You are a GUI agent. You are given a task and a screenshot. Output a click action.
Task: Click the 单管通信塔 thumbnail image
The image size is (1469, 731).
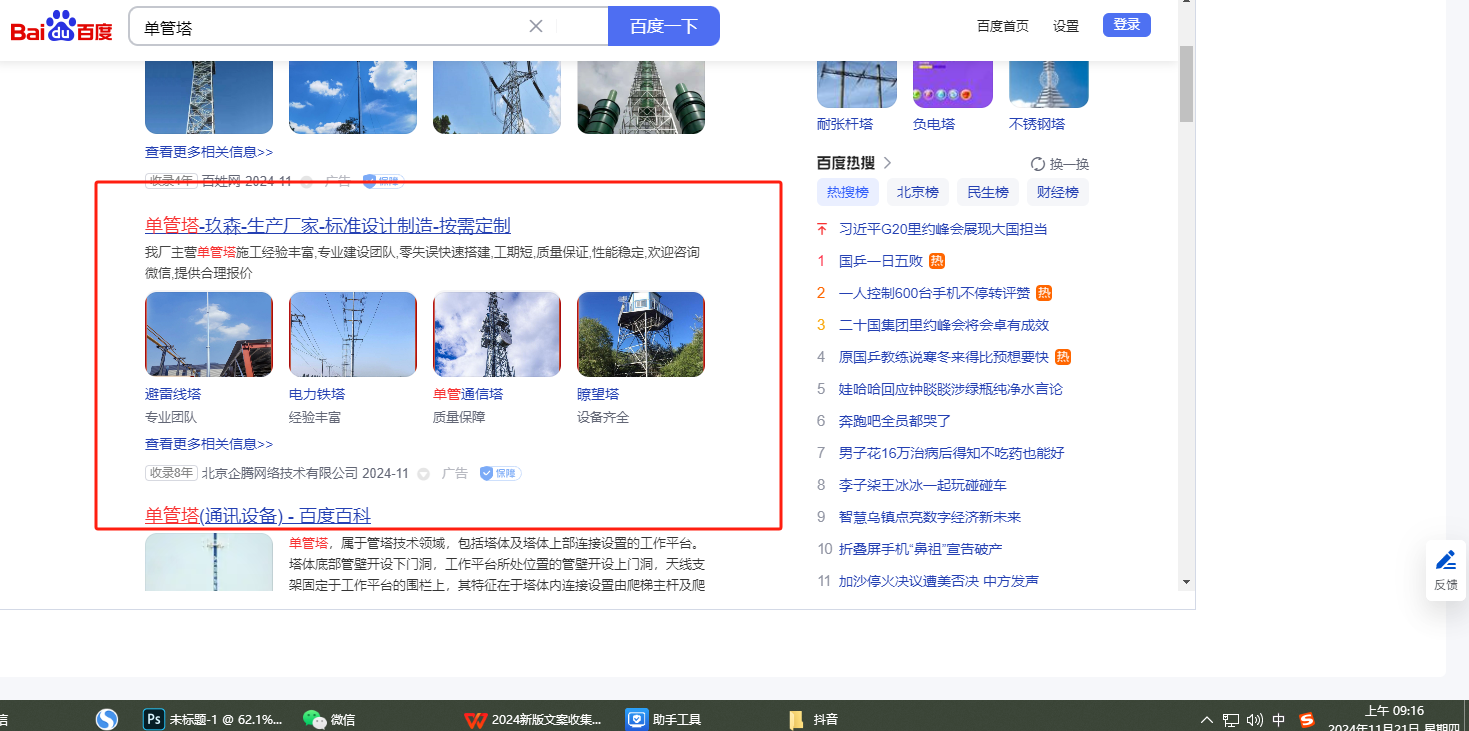(x=497, y=334)
